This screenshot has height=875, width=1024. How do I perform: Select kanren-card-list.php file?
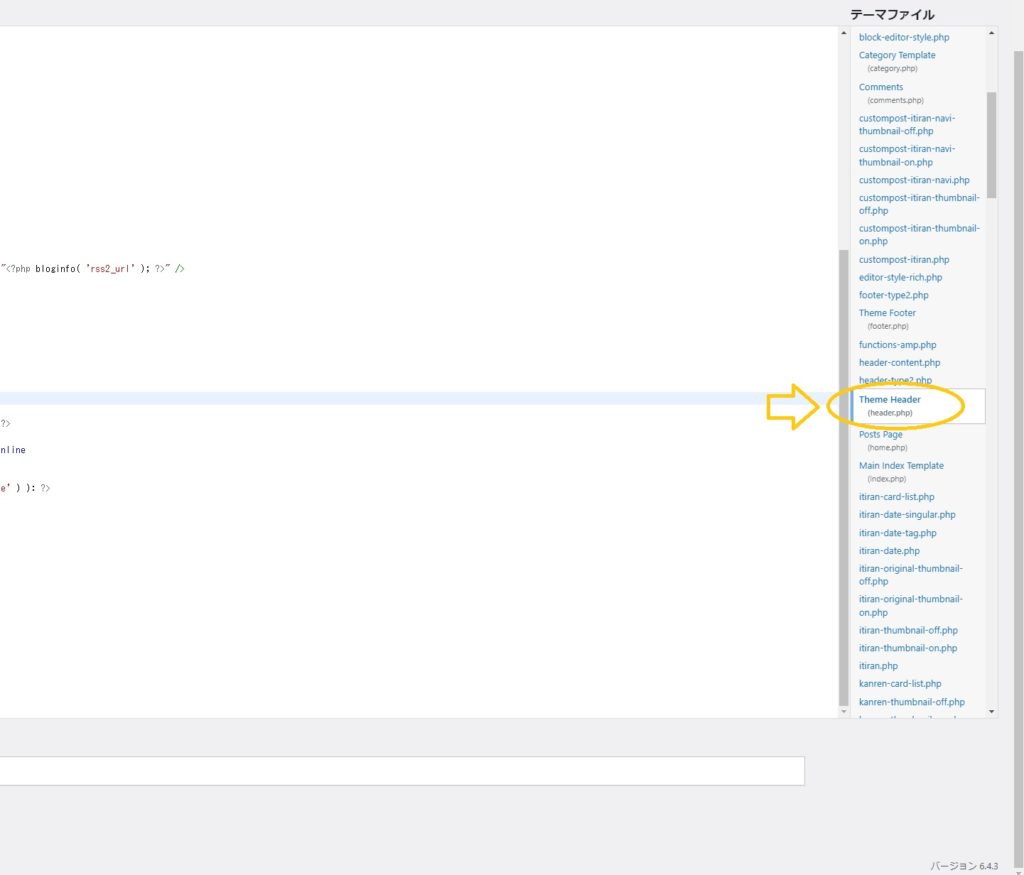[900, 684]
